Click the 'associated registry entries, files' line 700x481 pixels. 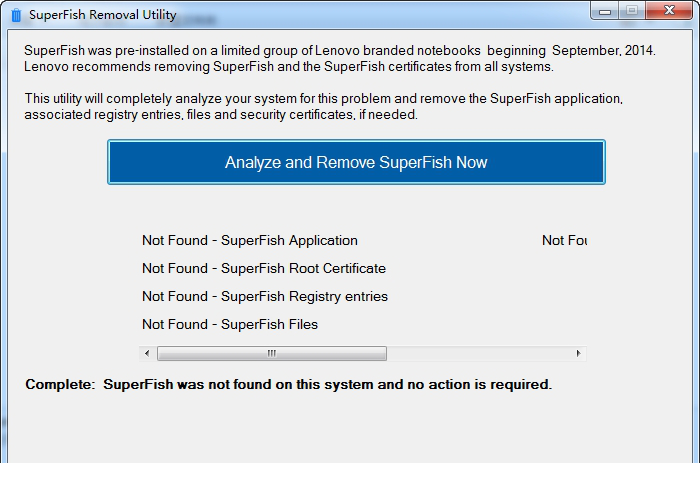pyautogui.click(x=221, y=115)
